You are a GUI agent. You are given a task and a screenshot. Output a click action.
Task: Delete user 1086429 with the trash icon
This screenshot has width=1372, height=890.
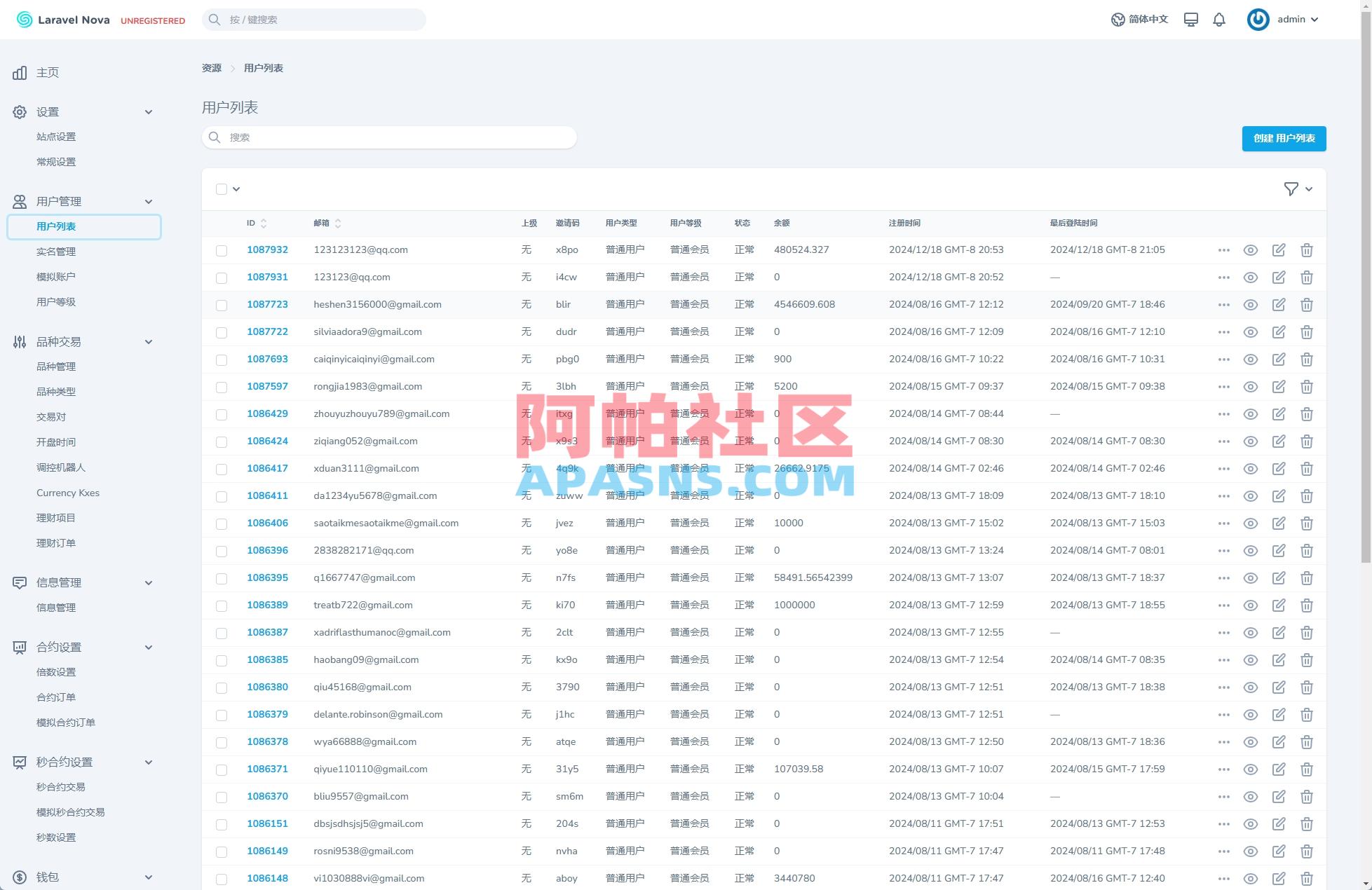[x=1307, y=413]
